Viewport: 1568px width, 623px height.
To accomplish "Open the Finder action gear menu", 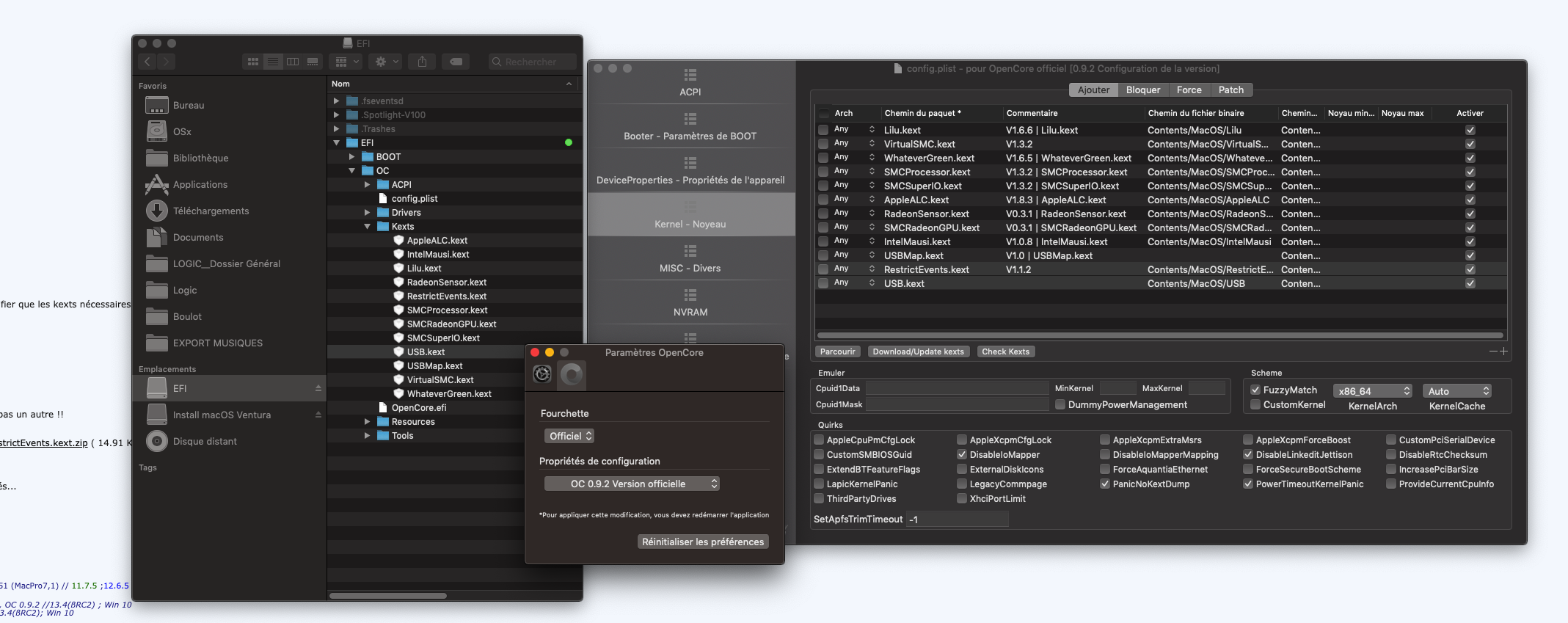I will tap(387, 62).
